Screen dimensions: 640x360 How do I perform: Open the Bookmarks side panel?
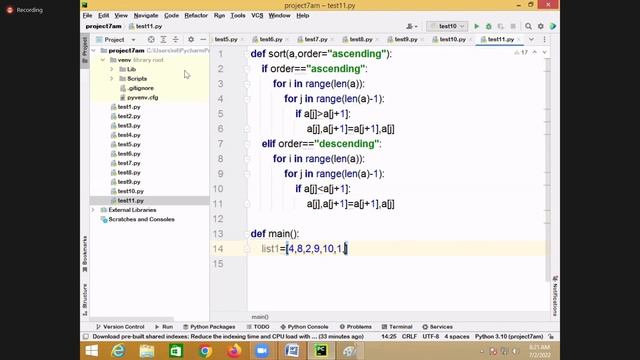click(85, 254)
